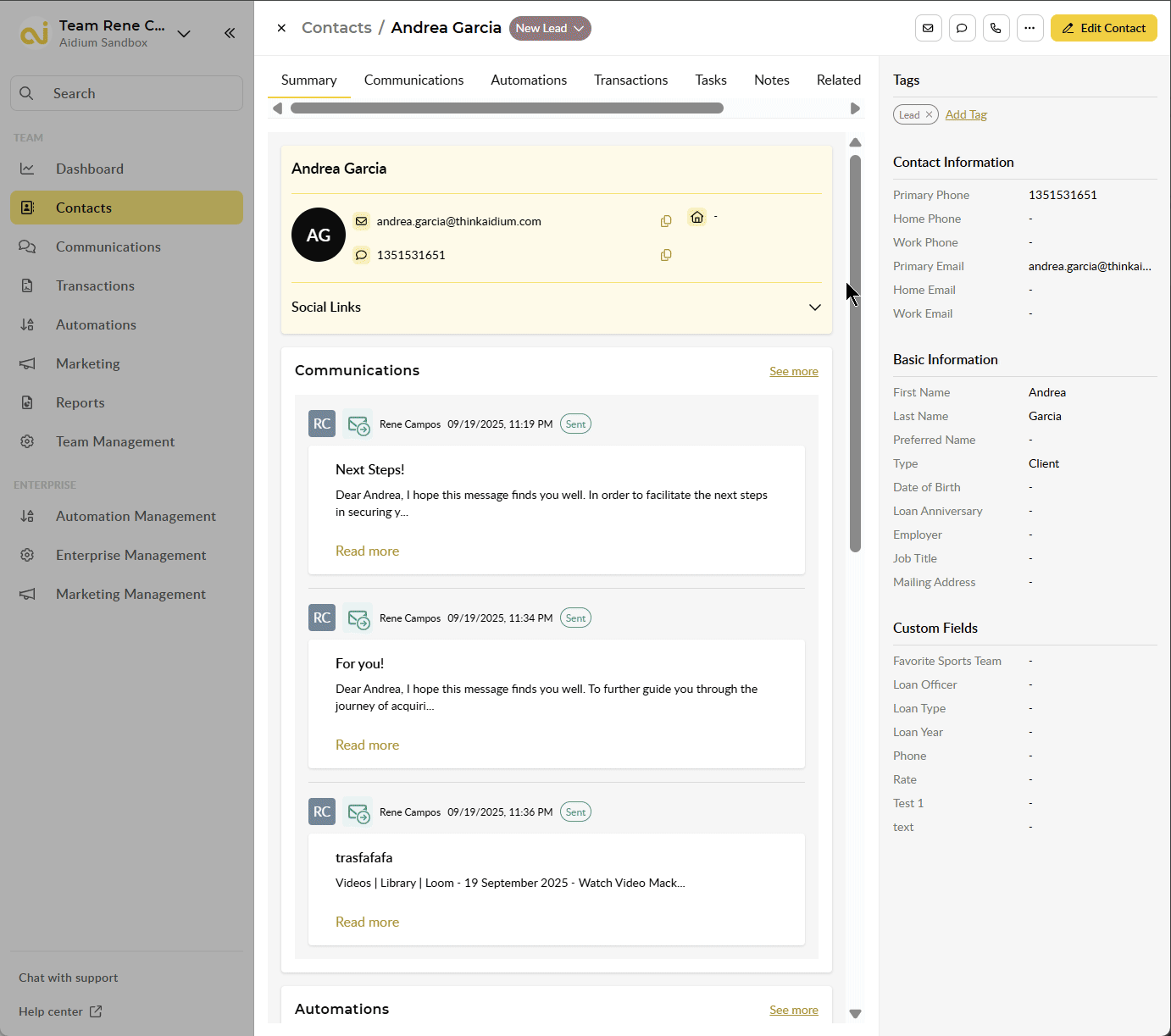The height and width of the screenshot is (1036, 1171).
Task: Click sent-email icon on 11:19 PM message
Action: coord(358,424)
